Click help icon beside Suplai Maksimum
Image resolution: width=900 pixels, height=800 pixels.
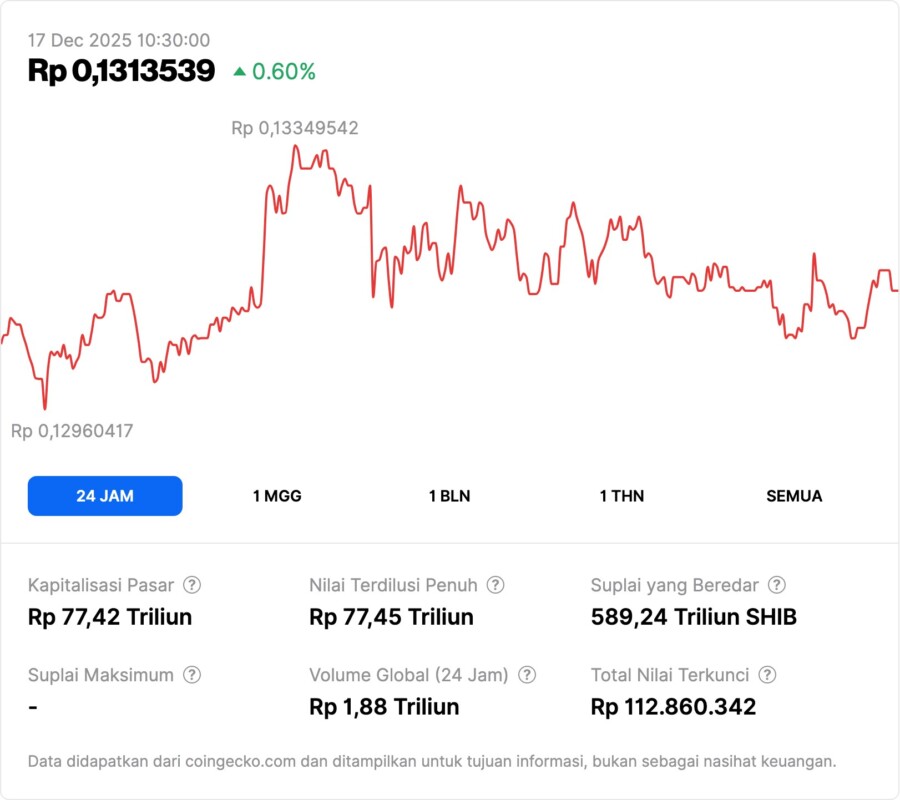(x=192, y=675)
